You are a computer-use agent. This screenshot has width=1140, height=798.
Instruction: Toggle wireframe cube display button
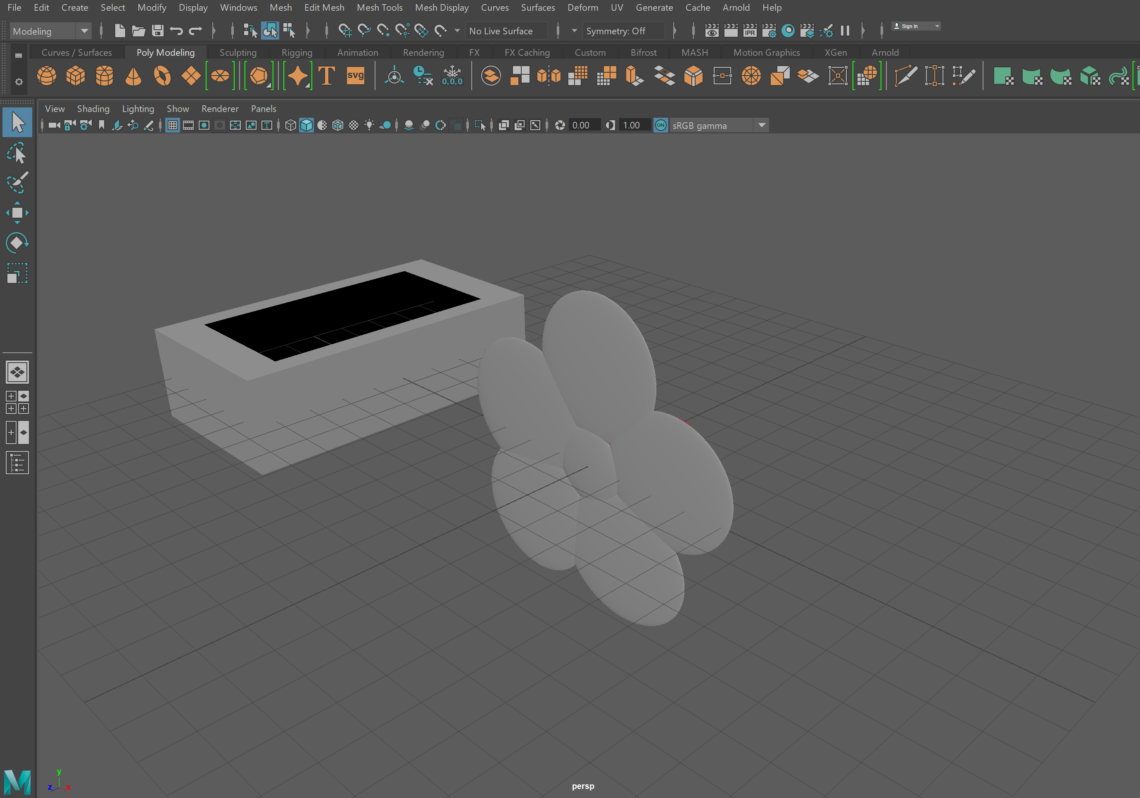pyautogui.click(x=290, y=125)
